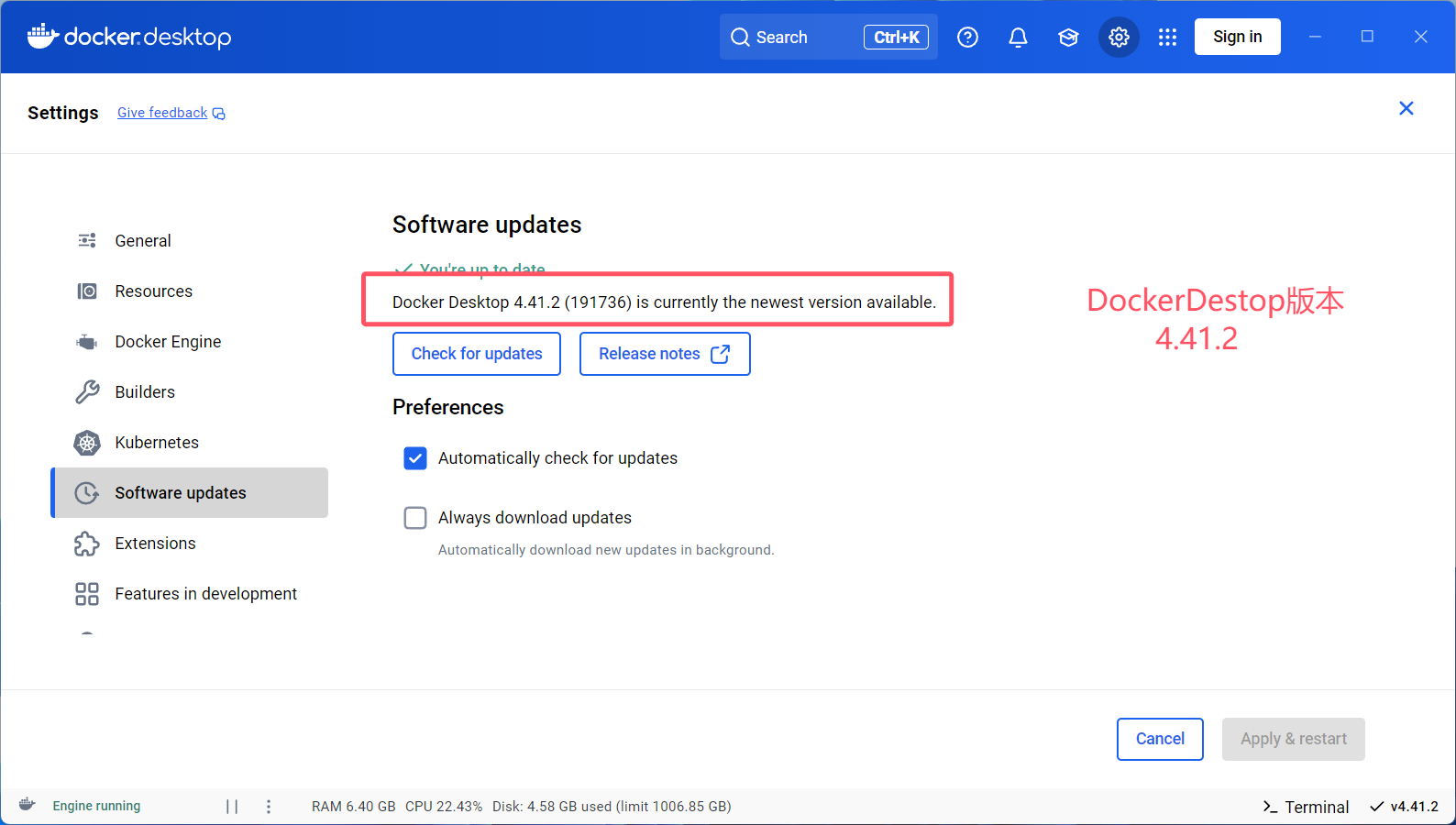
Task: Click the Features in development grid icon
Action: pos(87,594)
